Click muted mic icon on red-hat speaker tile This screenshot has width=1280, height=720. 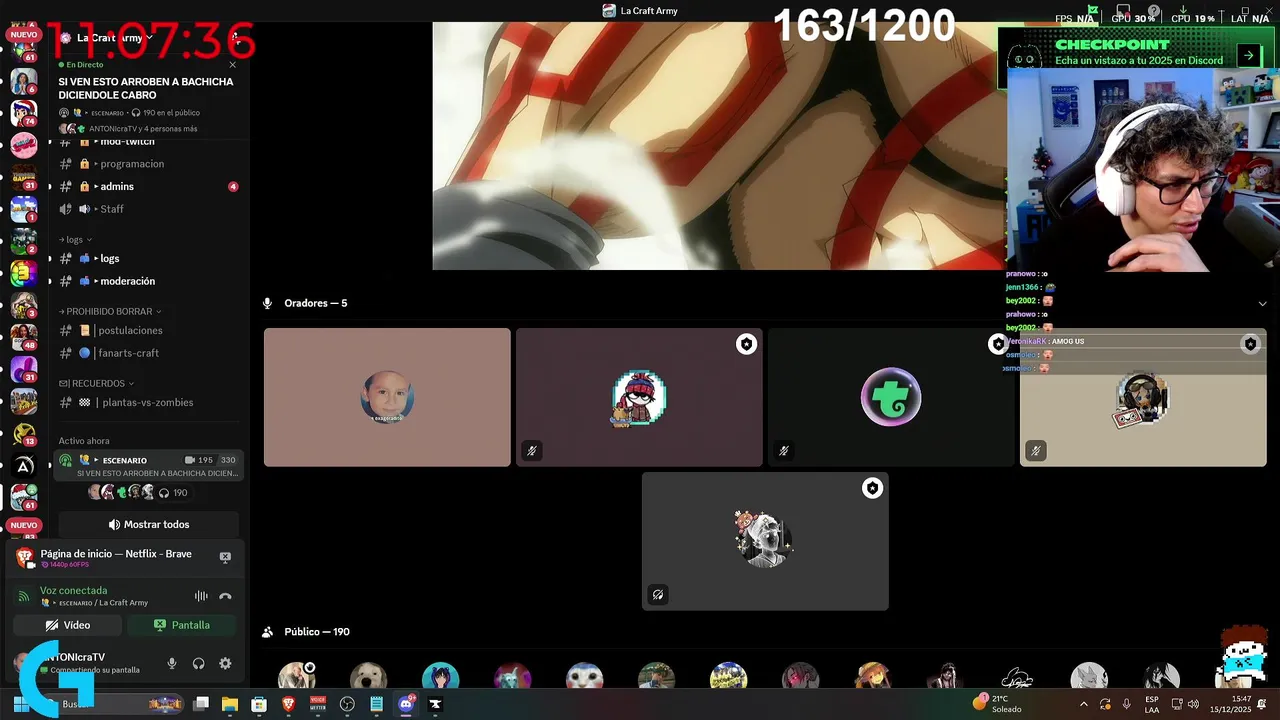(532, 451)
